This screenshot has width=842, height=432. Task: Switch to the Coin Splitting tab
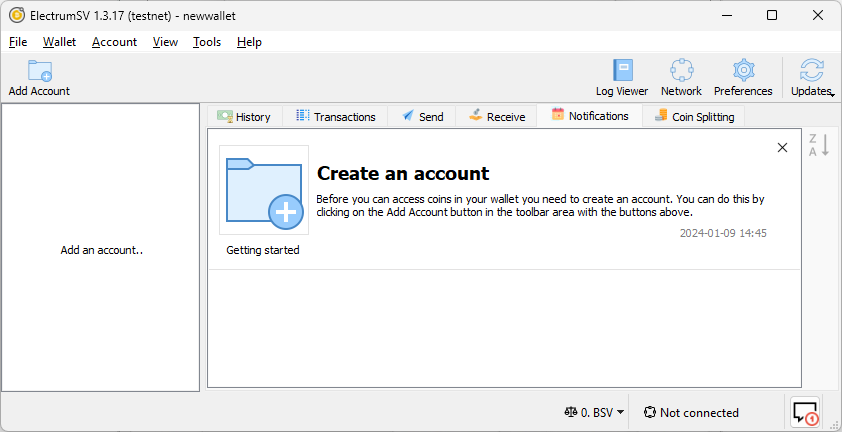coord(694,117)
